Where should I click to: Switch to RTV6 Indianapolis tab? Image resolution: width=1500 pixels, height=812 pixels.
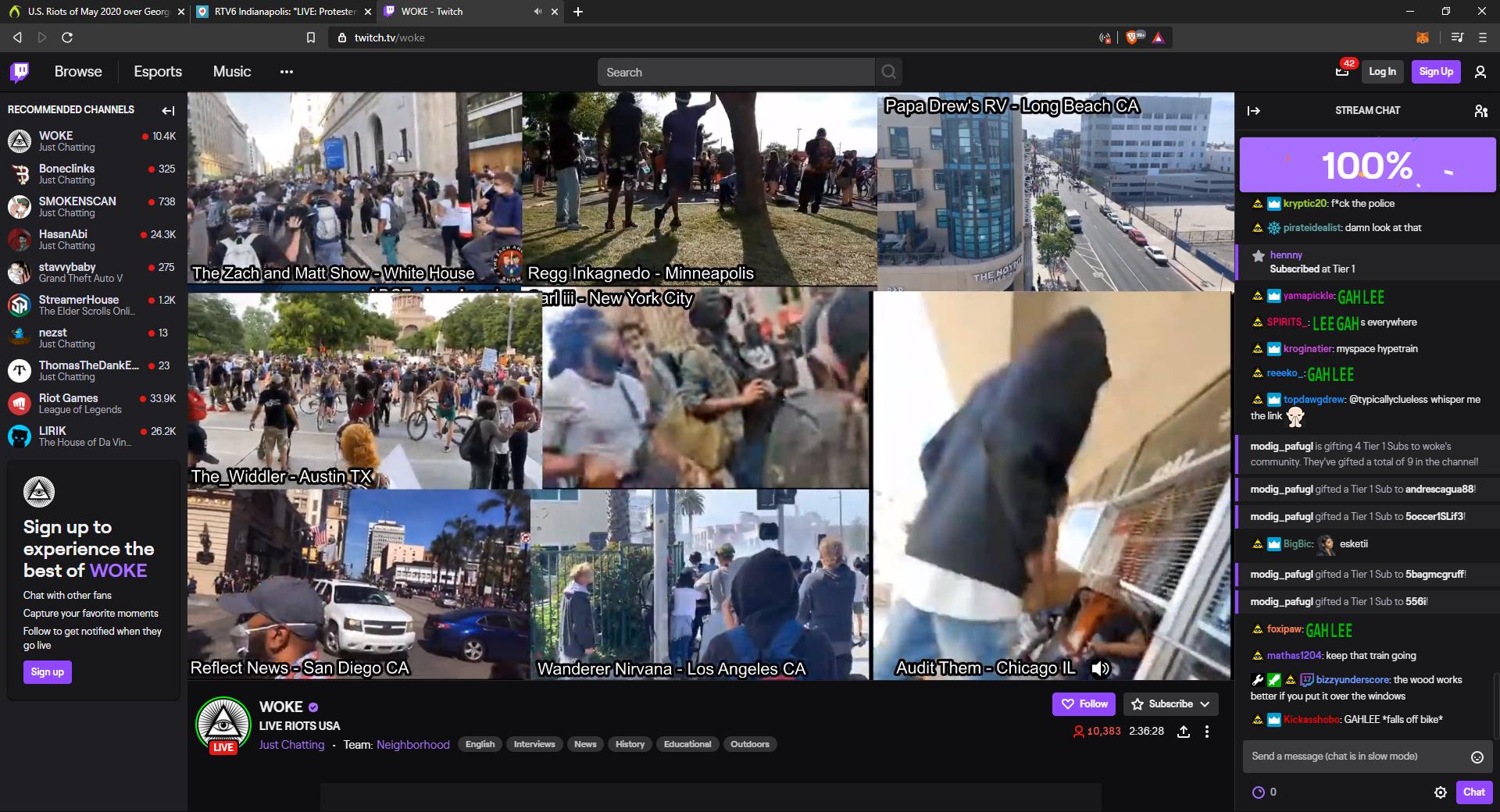click(x=282, y=12)
